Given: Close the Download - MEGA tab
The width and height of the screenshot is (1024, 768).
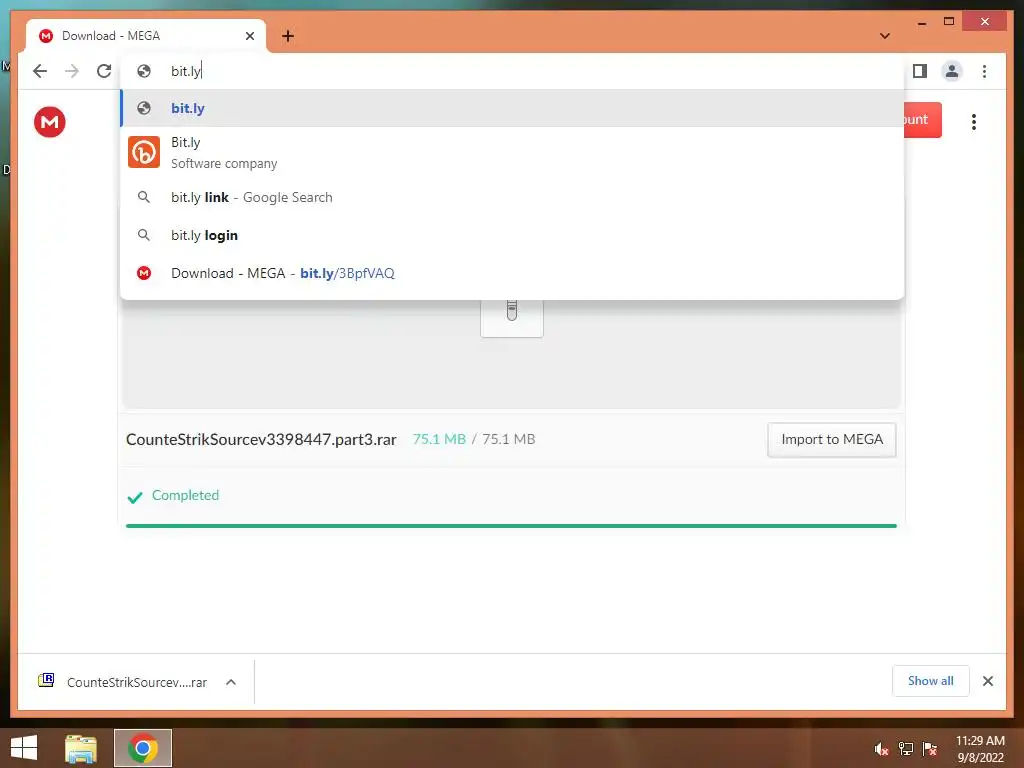Looking at the screenshot, I should (249, 36).
